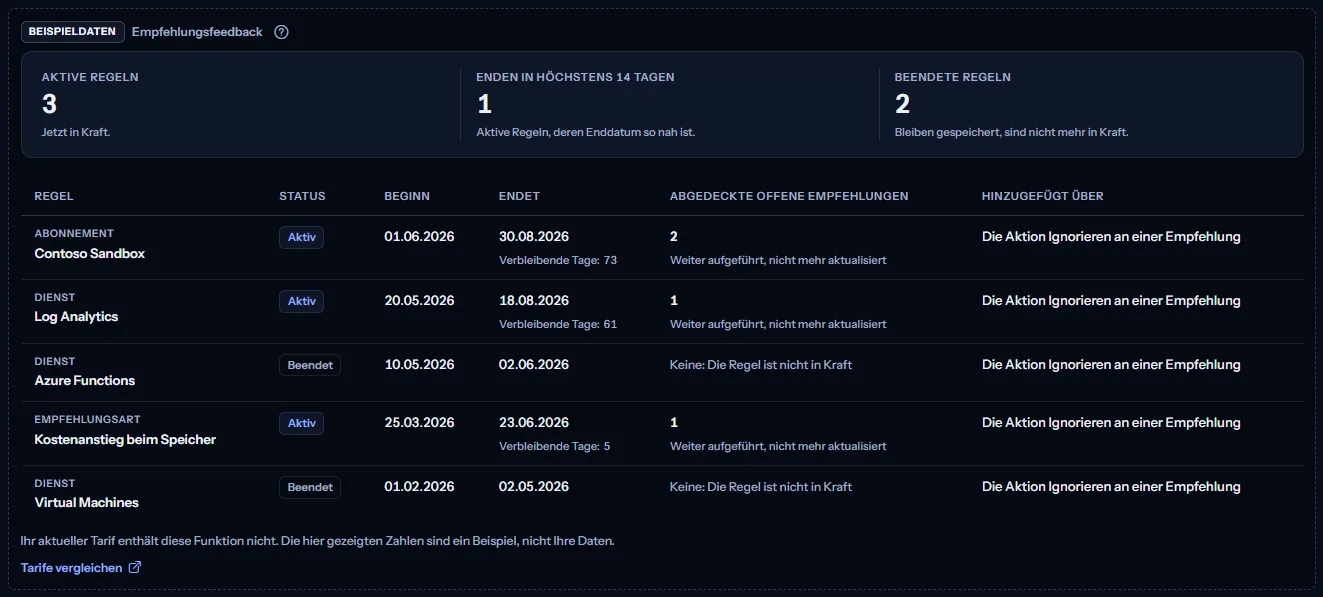The height and width of the screenshot is (597, 1323).
Task: Click the HINZUGEFÜGT ÜBER column header
Action: pos(1043,196)
